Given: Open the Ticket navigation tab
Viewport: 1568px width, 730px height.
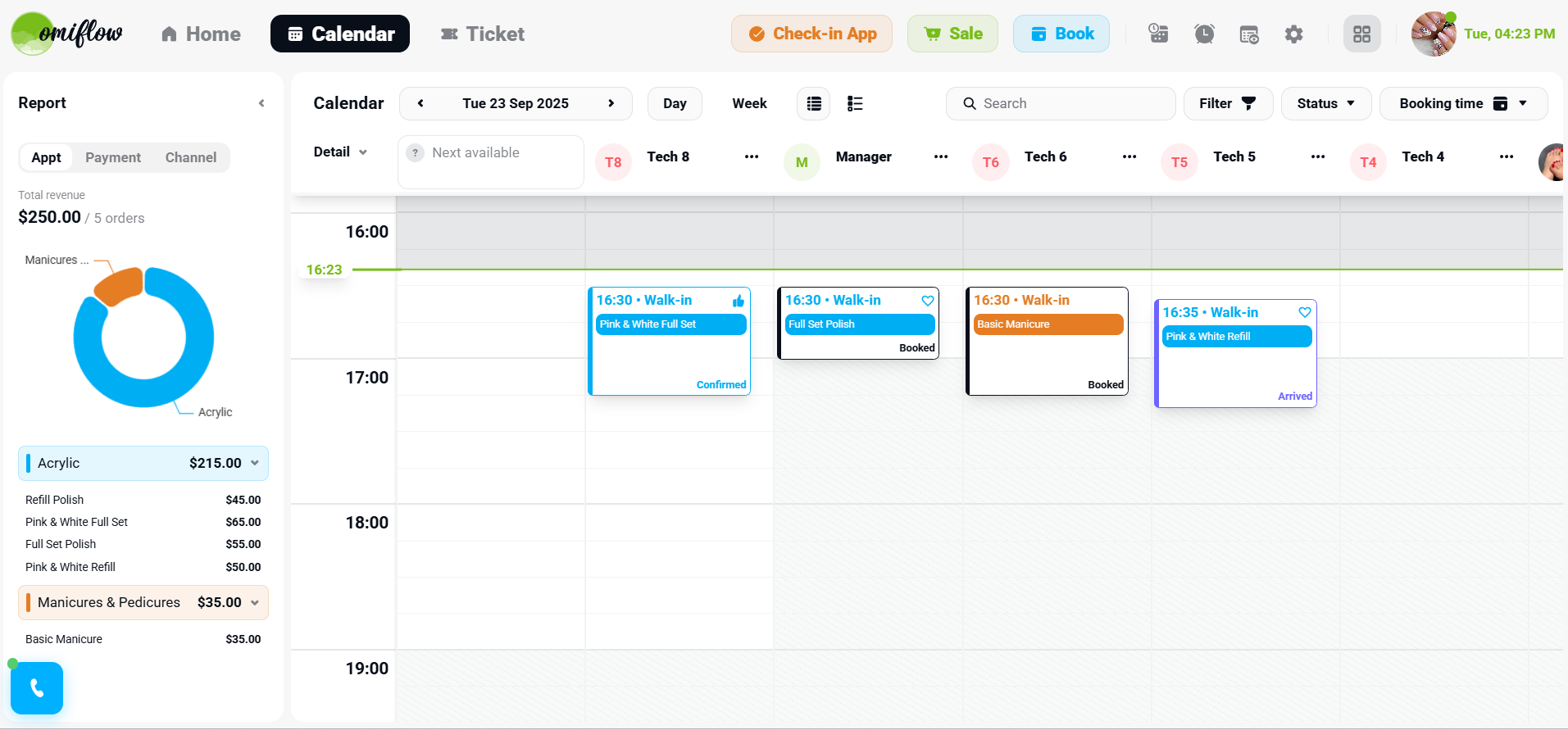Looking at the screenshot, I should click(x=483, y=34).
